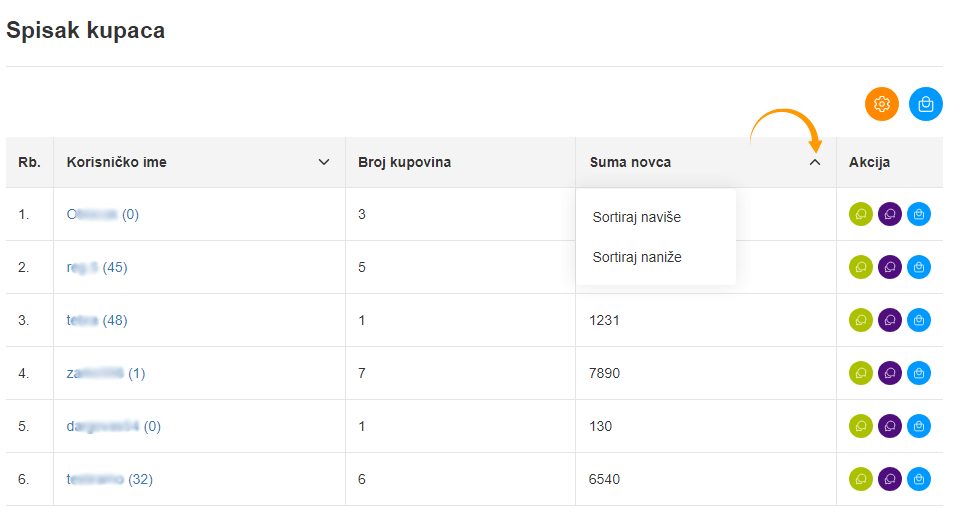Image resolution: width=963 pixels, height=518 pixels.
Task: Click the green chat icon in row 1
Action: coord(860,214)
